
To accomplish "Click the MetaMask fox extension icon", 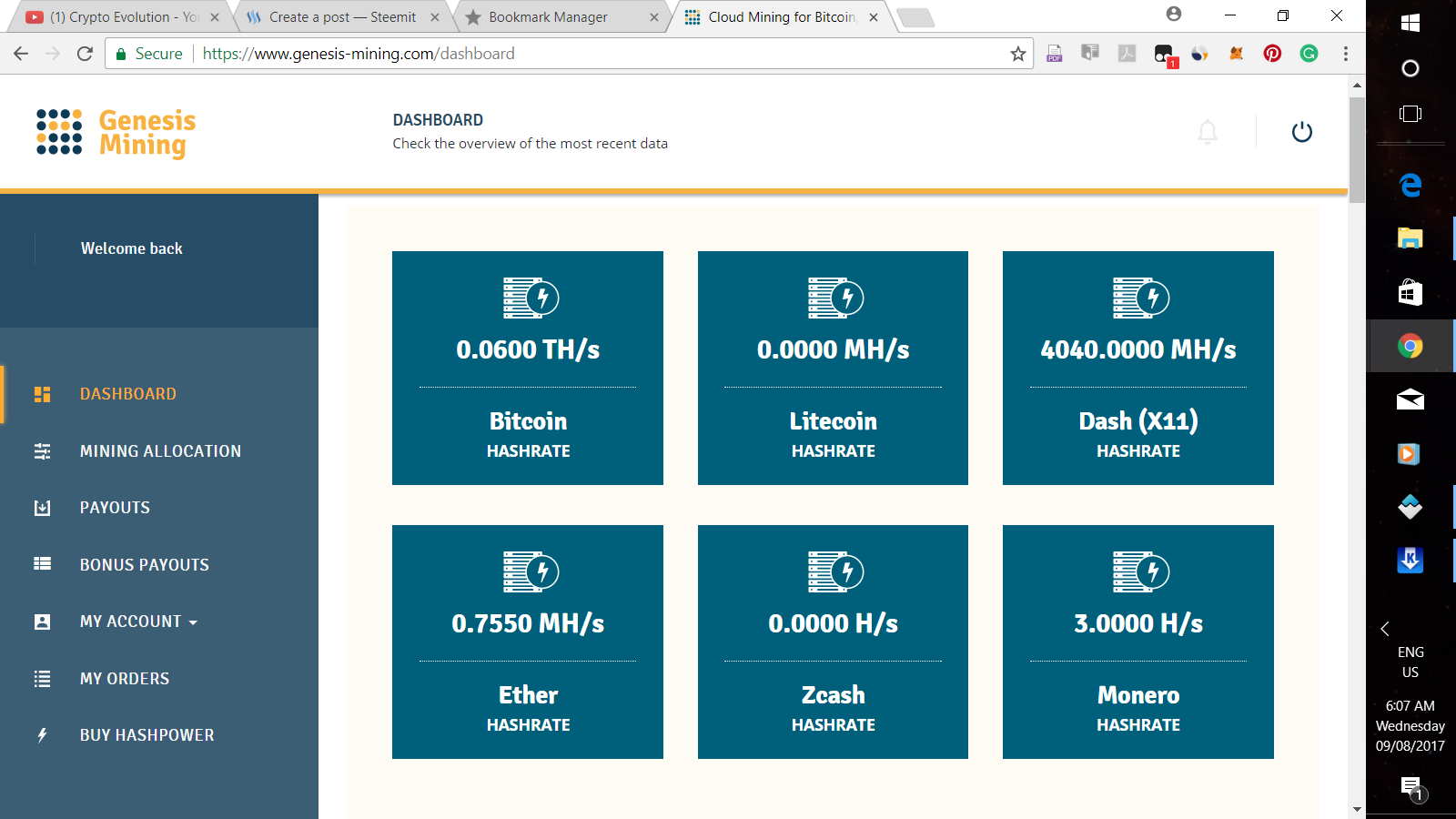I will (1236, 54).
